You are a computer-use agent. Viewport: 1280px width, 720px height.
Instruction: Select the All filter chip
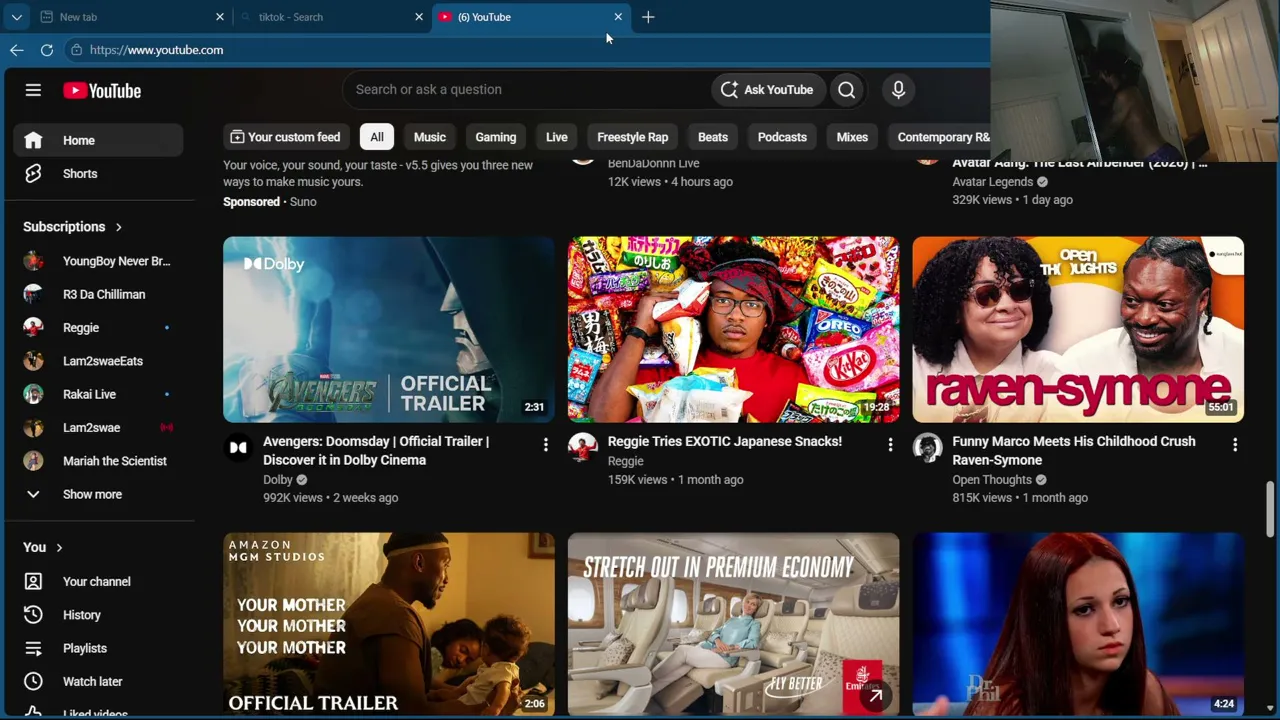(x=377, y=137)
